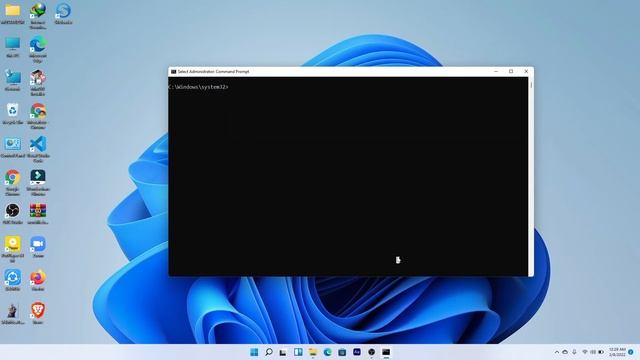Open the round black app on the taskbar
This screenshot has height=360, width=640.
371,352
